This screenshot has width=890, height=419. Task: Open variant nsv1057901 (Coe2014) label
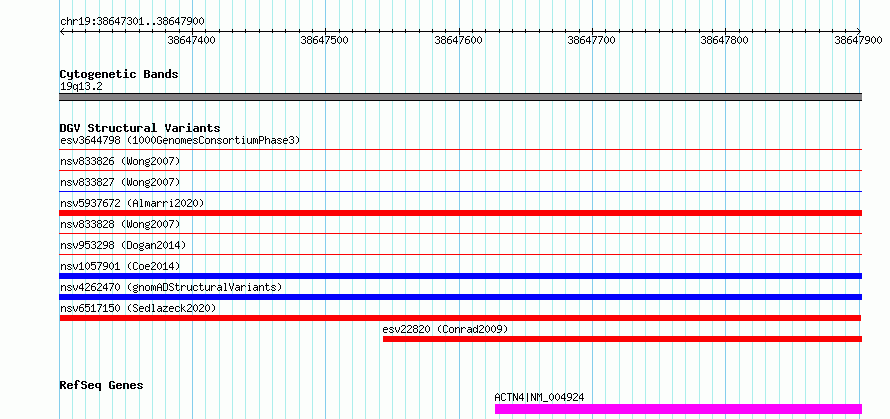click(120, 266)
